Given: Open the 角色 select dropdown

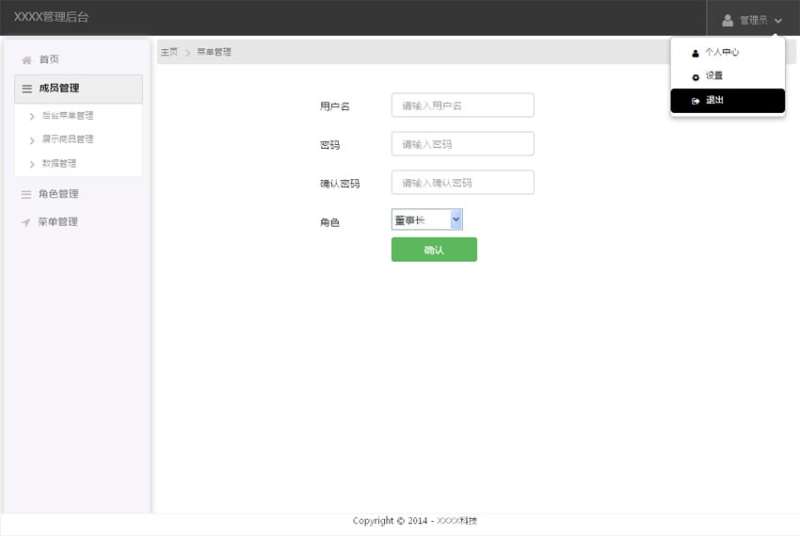Looking at the screenshot, I should (427, 220).
